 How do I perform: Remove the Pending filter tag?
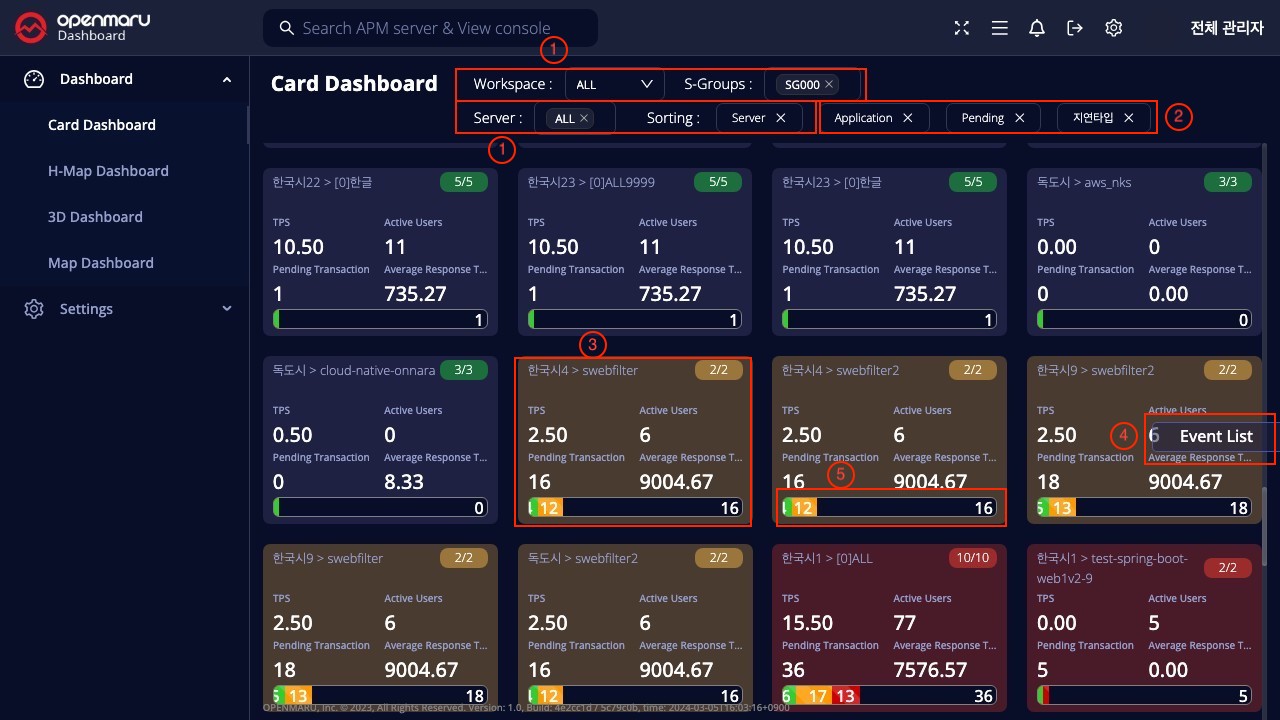tap(1019, 118)
